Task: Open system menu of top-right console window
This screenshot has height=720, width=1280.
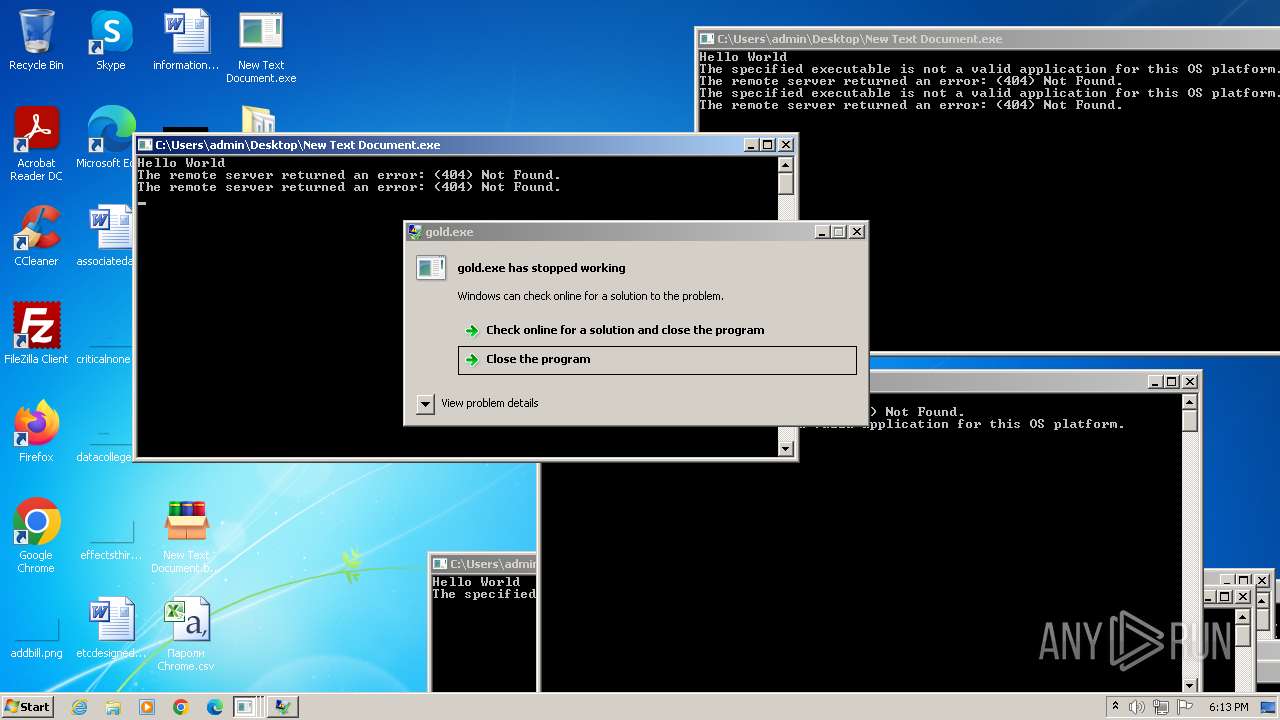Action: click(707, 39)
